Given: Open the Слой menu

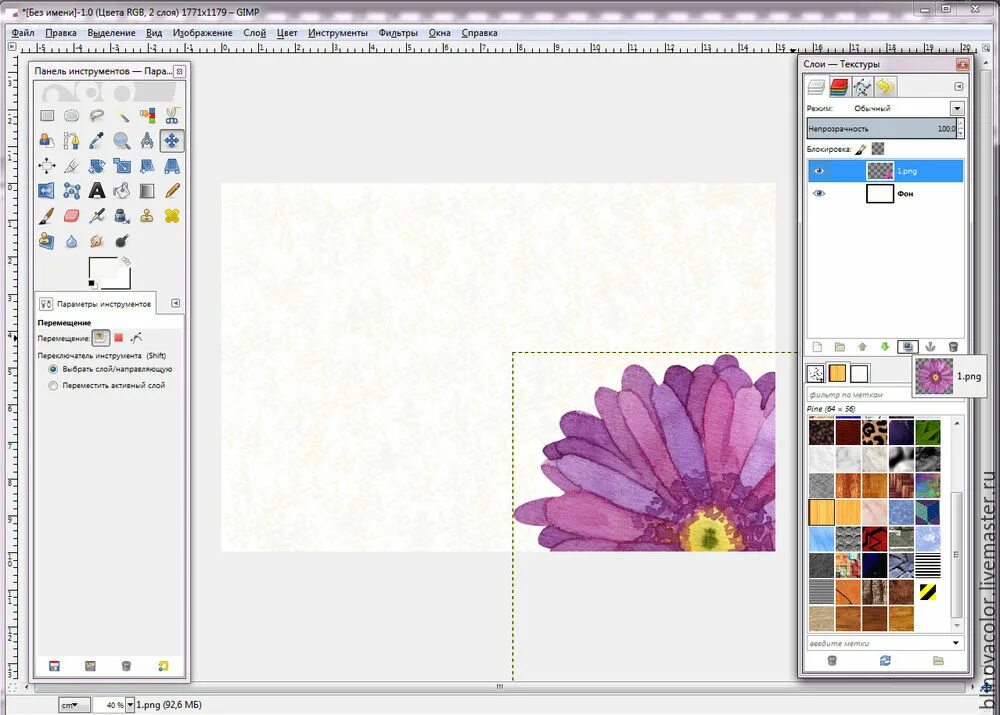Looking at the screenshot, I should coord(254,33).
